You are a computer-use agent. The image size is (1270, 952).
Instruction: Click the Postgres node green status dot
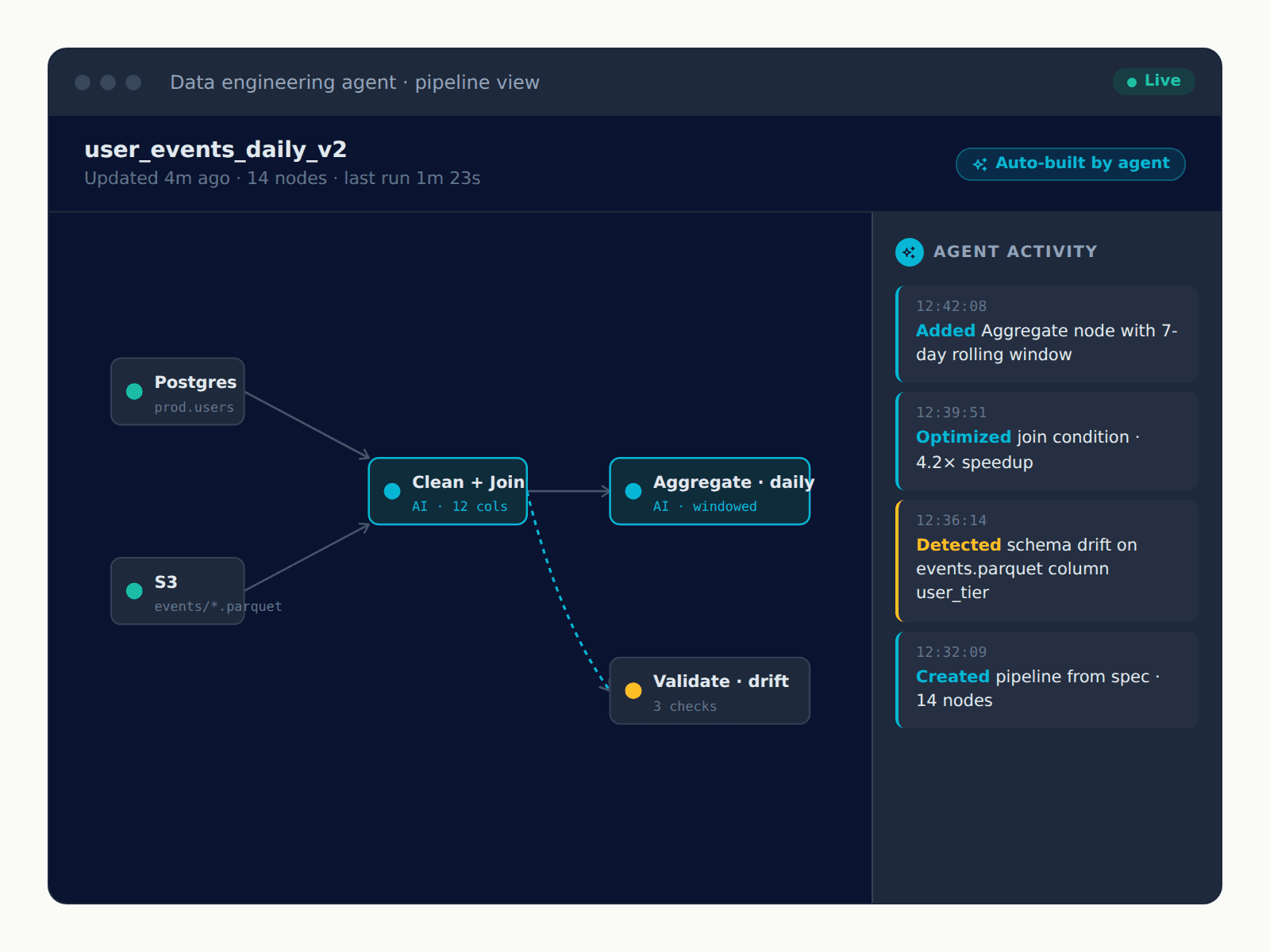coord(134,391)
